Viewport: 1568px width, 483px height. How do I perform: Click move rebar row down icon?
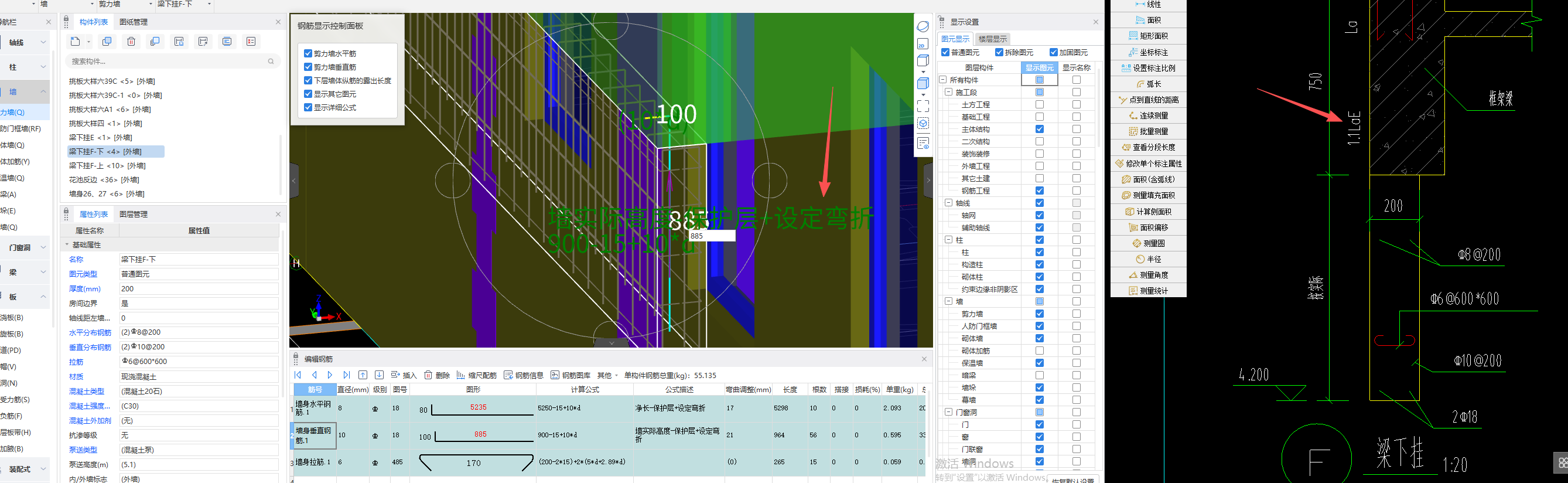379,375
